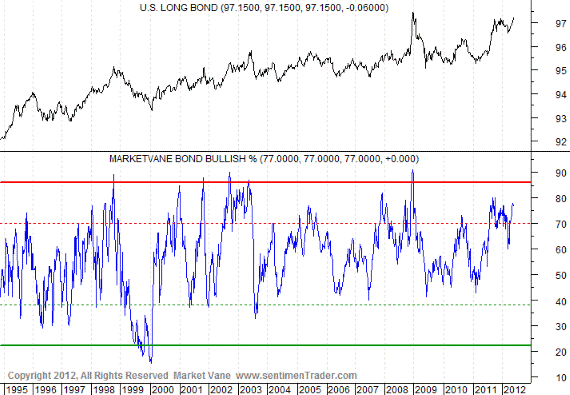Click the 2003 year label
Screen dimensions: 570x395
pyautogui.click(x=250, y=390)
